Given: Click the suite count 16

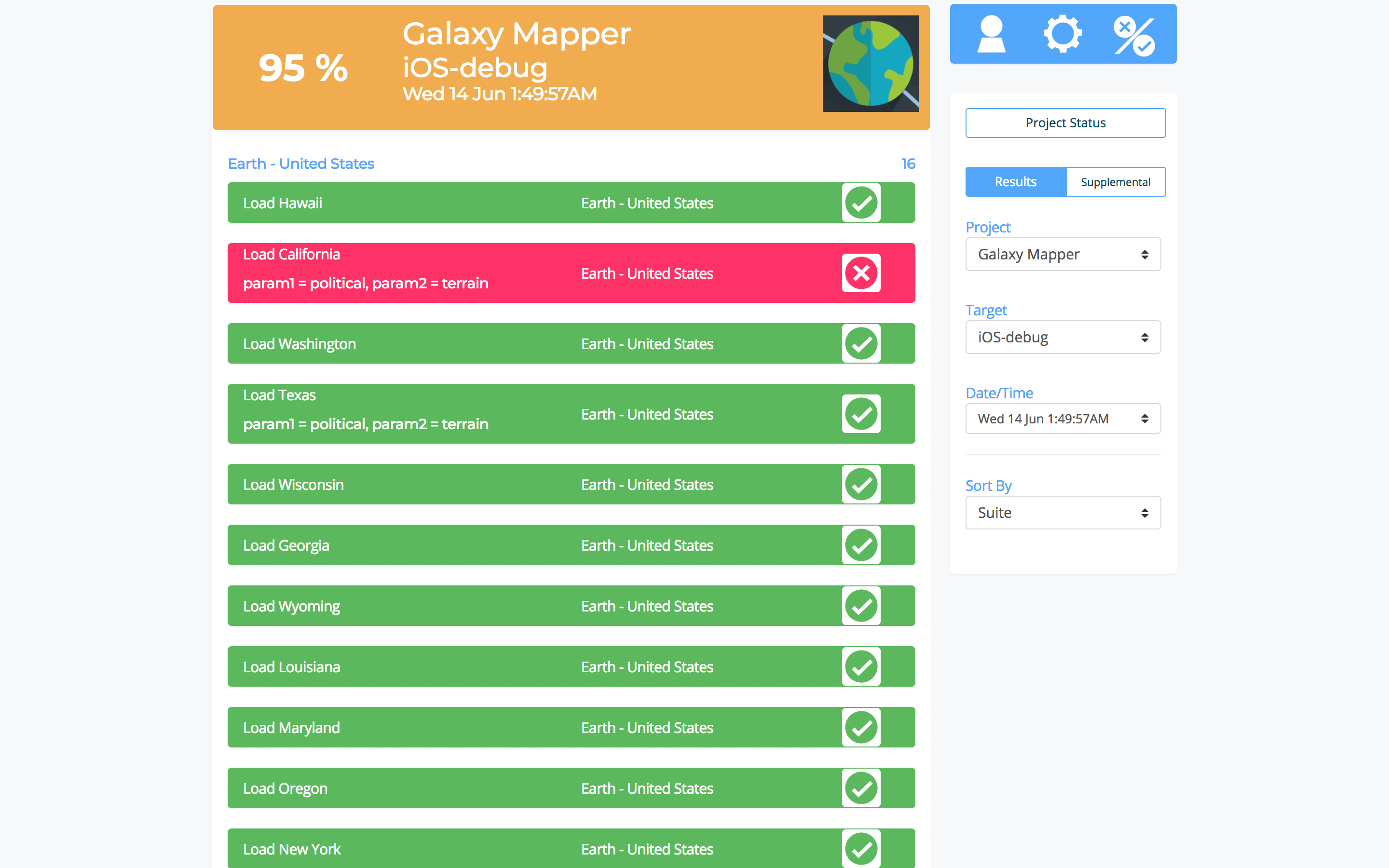Looking at the screenshot, I should [x=908, y=163].
